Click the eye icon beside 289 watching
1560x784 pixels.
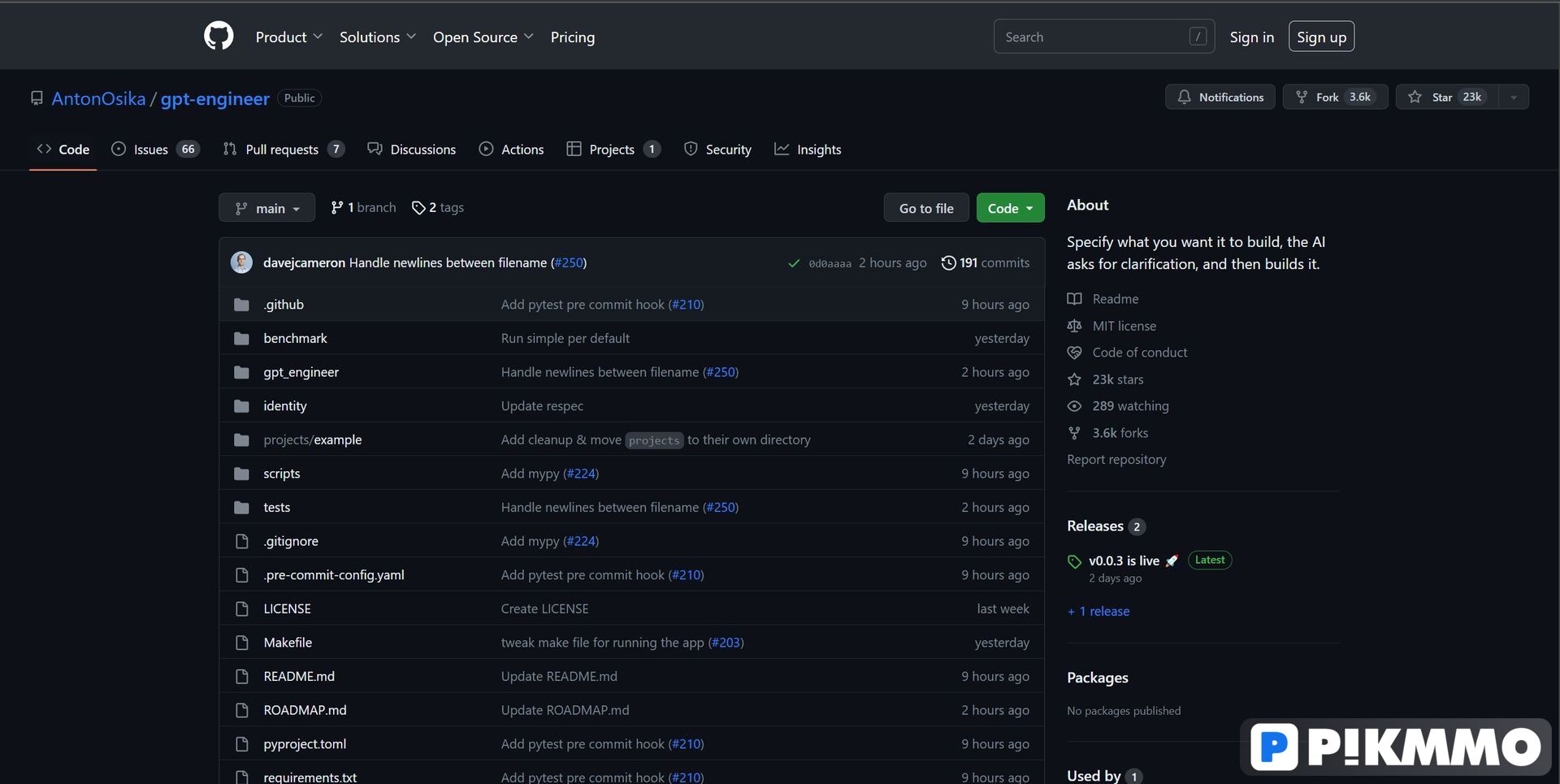click(x=1074, y=406)
